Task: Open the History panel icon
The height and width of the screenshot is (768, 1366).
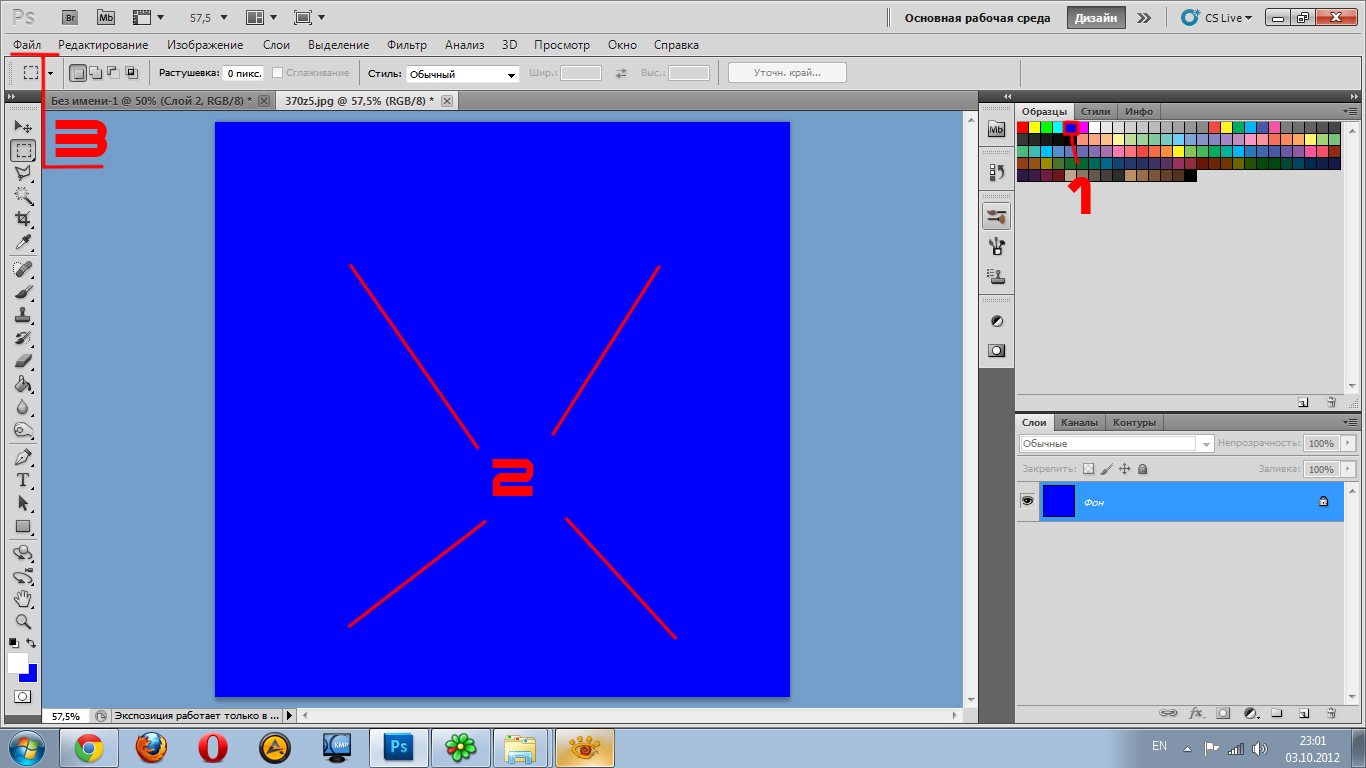Action: click(x=996, y=172)
